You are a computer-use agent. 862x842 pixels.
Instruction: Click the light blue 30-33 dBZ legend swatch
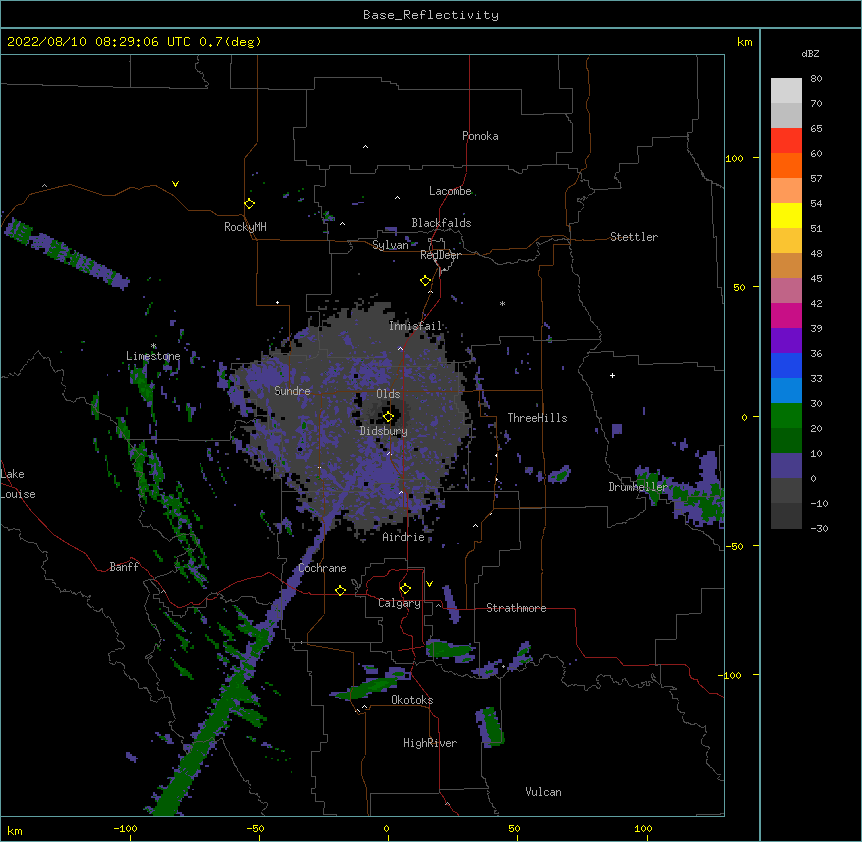786,391
